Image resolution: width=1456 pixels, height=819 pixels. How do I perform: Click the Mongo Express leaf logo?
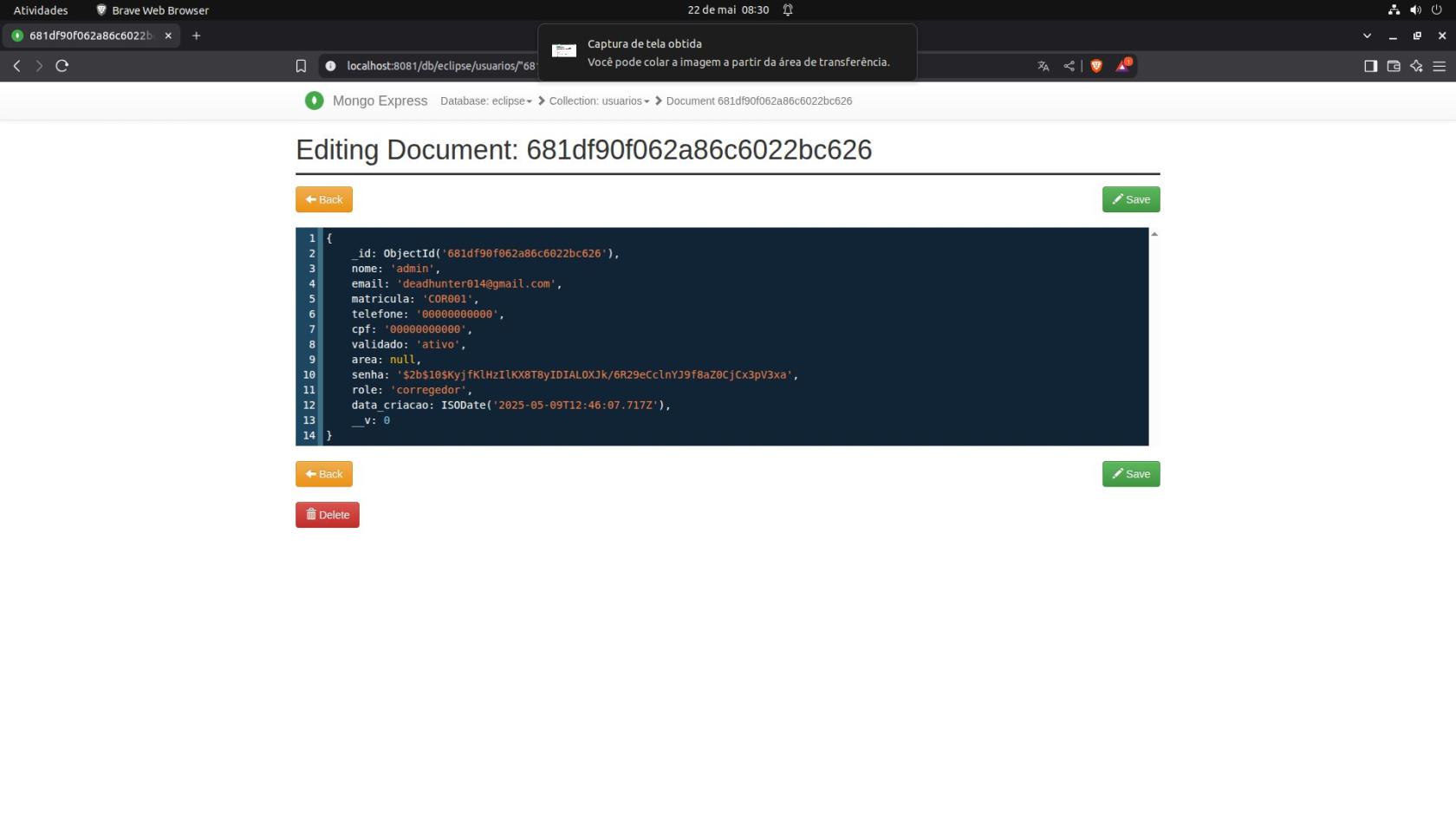(314, 101)
